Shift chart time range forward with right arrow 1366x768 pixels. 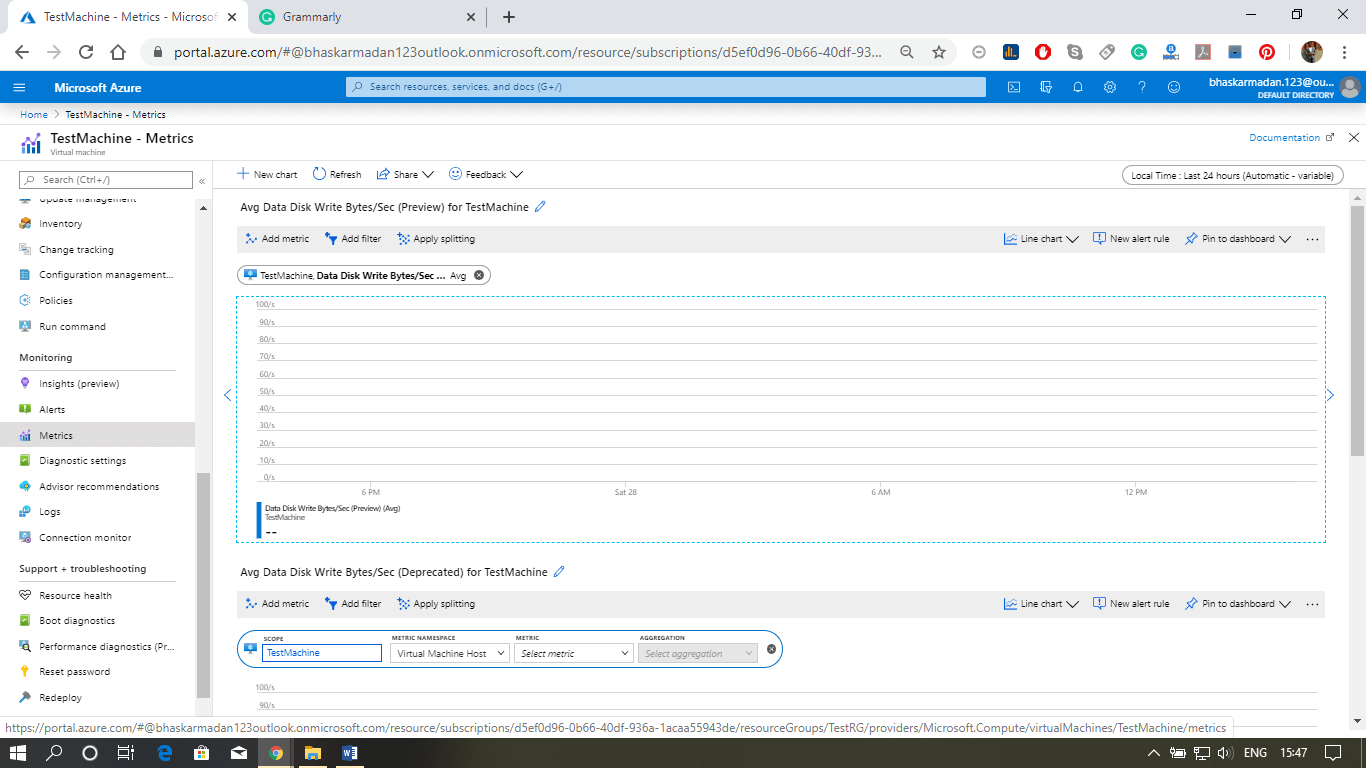tap(1330, 395)
